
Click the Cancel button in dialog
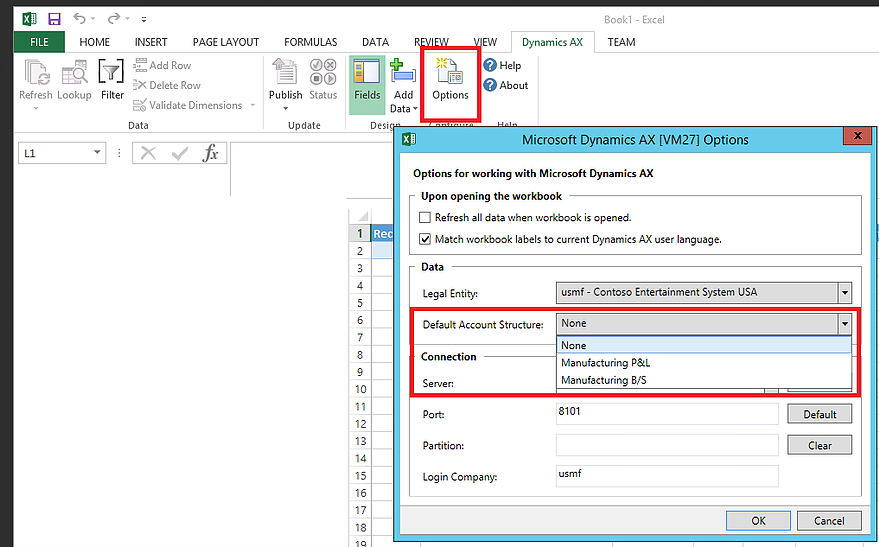pyautogui.click(x=829, y=521)
